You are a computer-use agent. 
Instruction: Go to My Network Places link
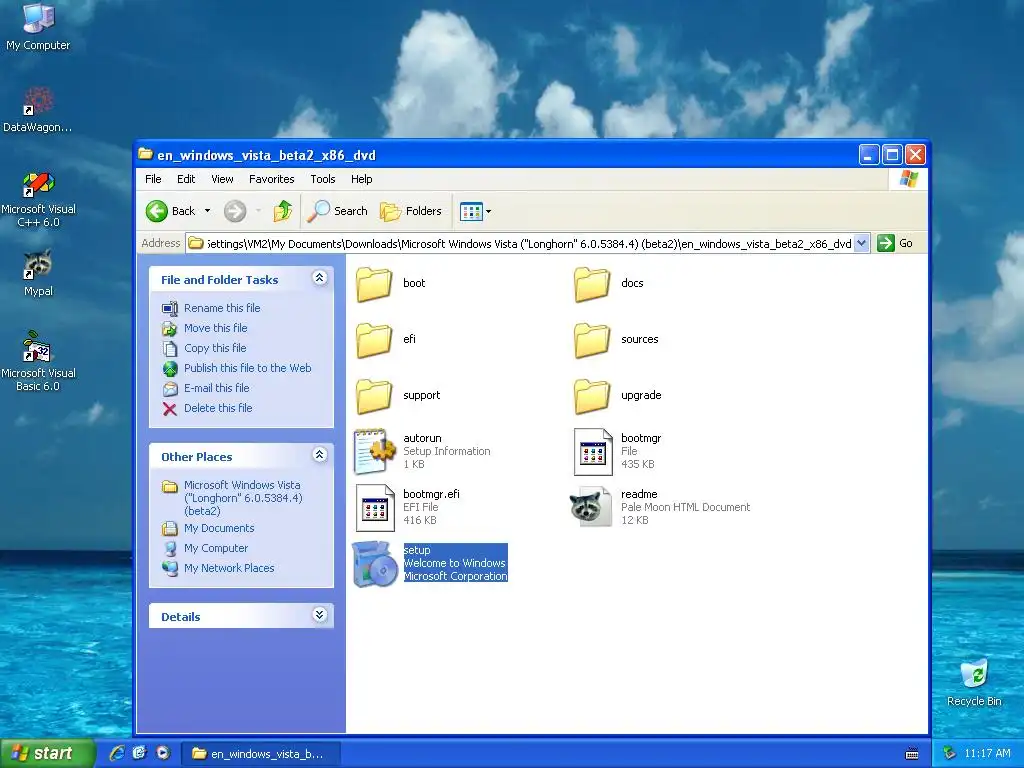click(229, 568)
